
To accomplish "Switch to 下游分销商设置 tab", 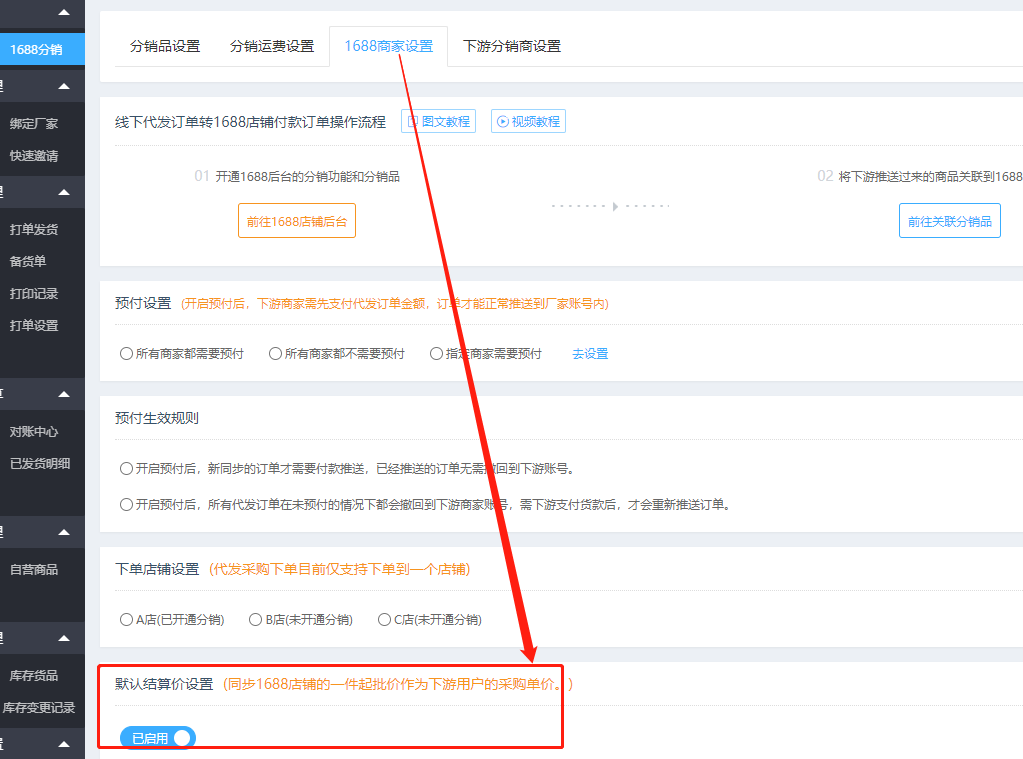I will click(512, 46).
